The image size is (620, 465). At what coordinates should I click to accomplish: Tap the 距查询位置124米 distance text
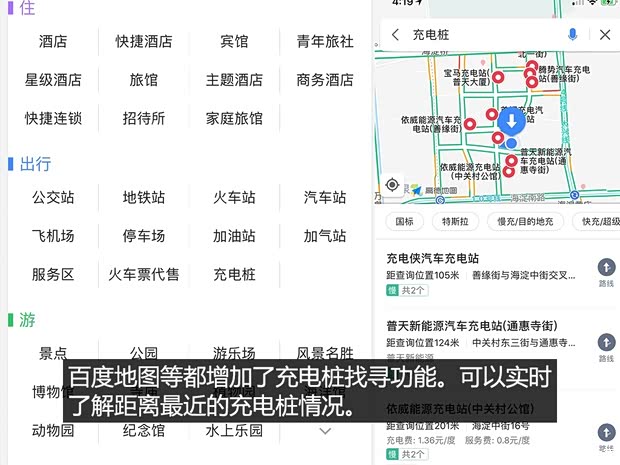pyautogui.click(x=423, y=342)
